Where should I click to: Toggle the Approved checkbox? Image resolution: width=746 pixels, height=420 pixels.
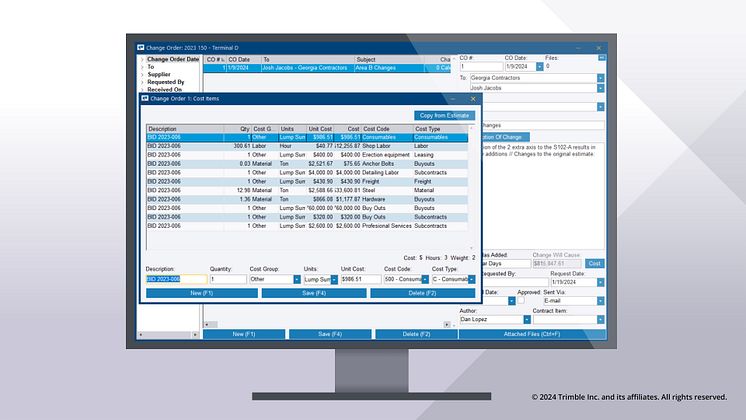click(520, 300)
